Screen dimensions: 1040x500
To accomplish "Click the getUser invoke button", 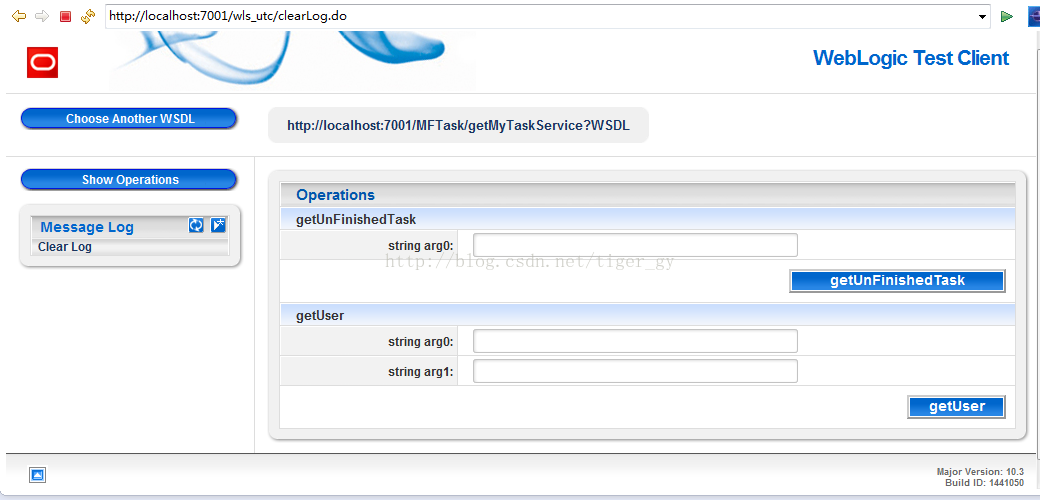I will (x=956, y=406).
